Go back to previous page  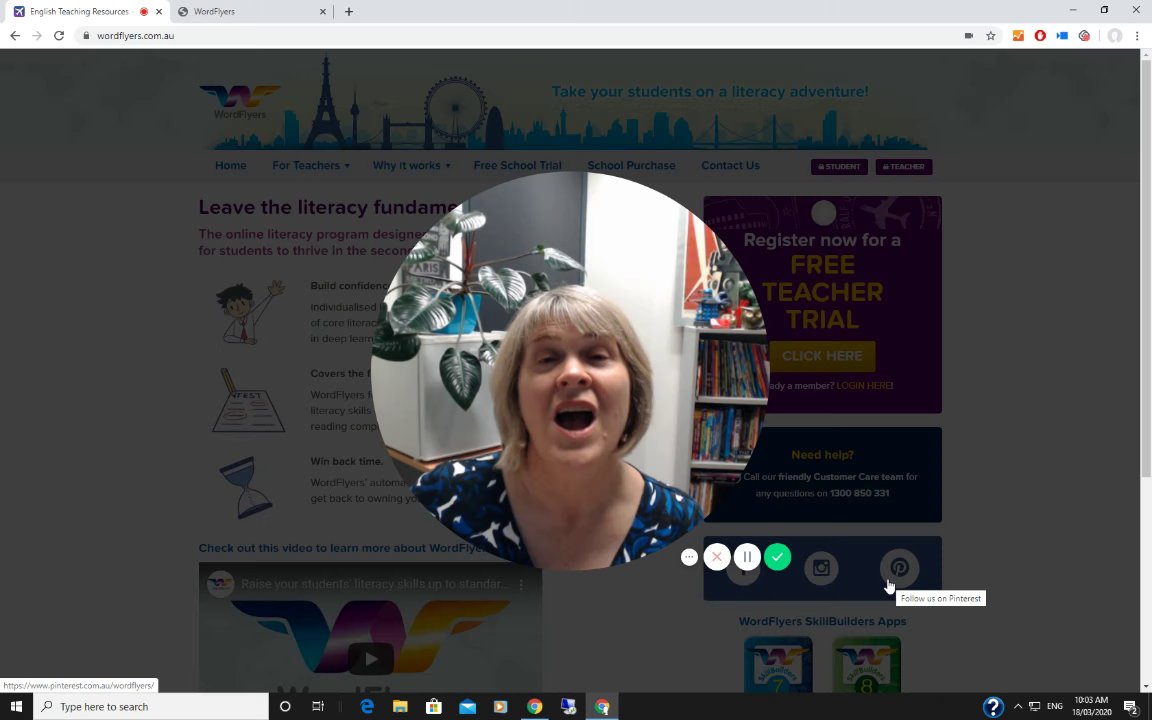15,35
